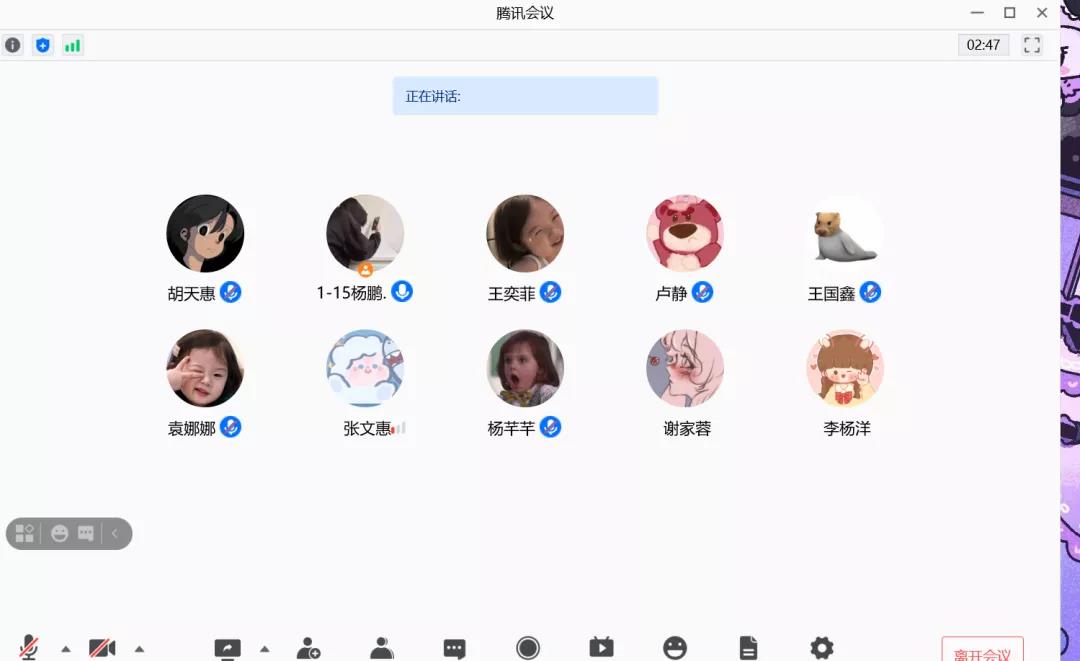Viewport: 1080px width, 661px height.
Task: Turn on the camera in the bottom toolbar
Action: [102, 648]
